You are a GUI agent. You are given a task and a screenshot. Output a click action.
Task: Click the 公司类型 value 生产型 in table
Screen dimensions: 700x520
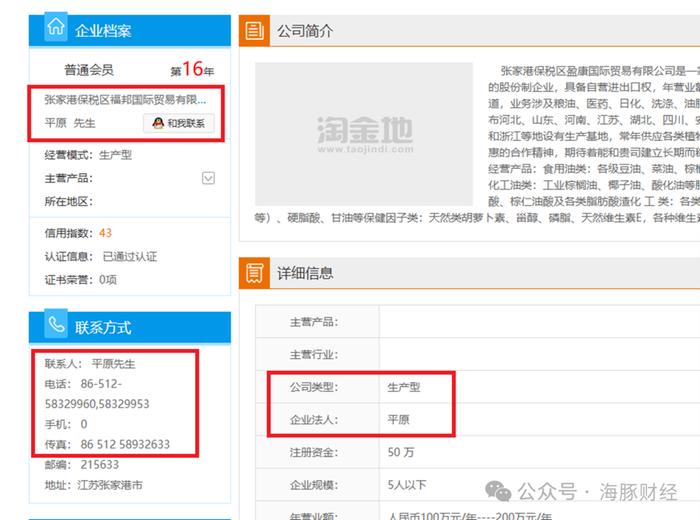[404, 387]
